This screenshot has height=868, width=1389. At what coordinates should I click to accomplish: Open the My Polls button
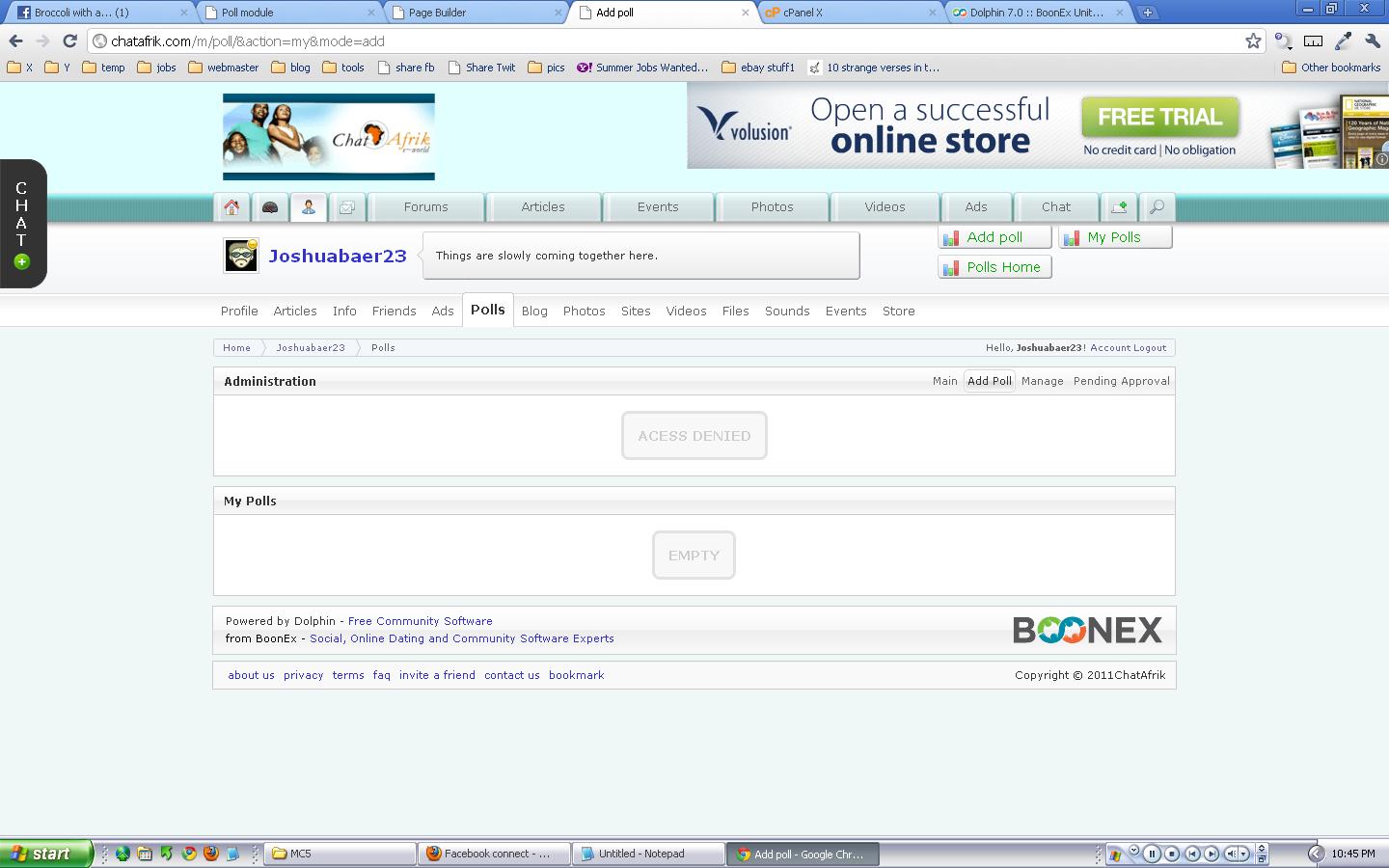click(1115, 237)
